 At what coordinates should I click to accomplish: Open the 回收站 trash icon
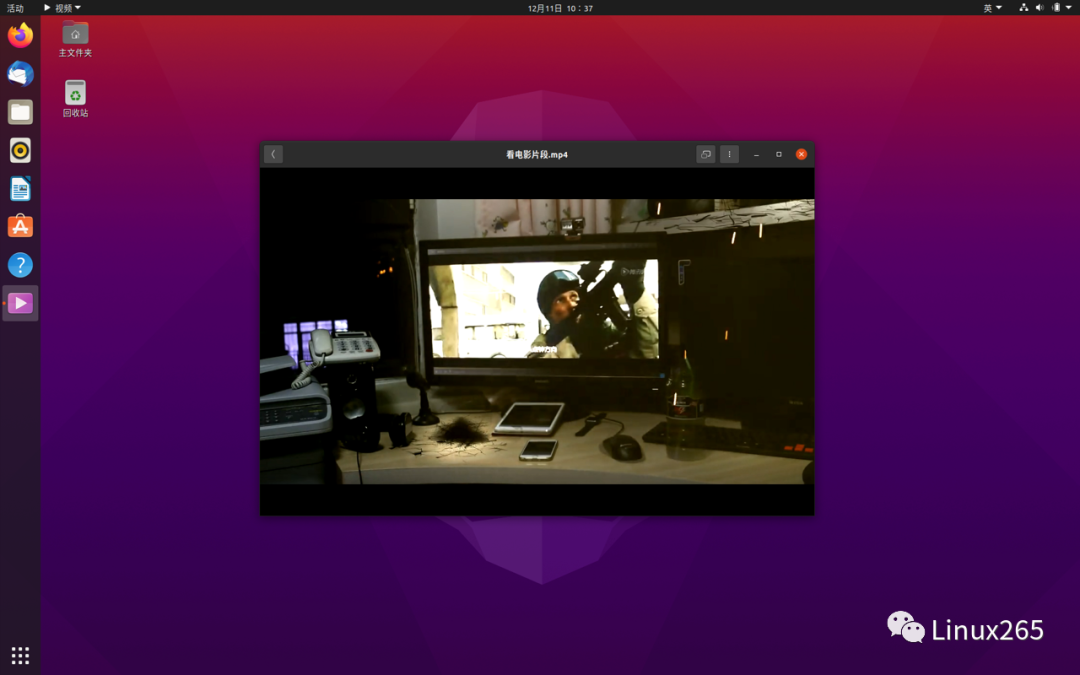point(75,99)
